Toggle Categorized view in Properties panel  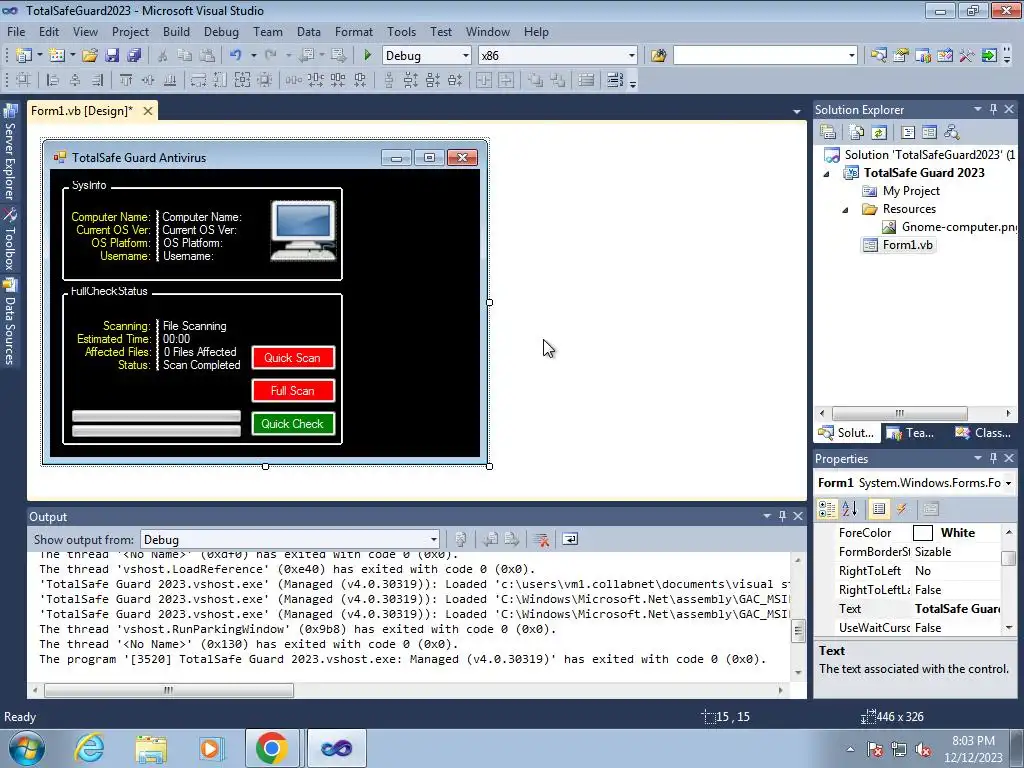[x=827, y=509]
